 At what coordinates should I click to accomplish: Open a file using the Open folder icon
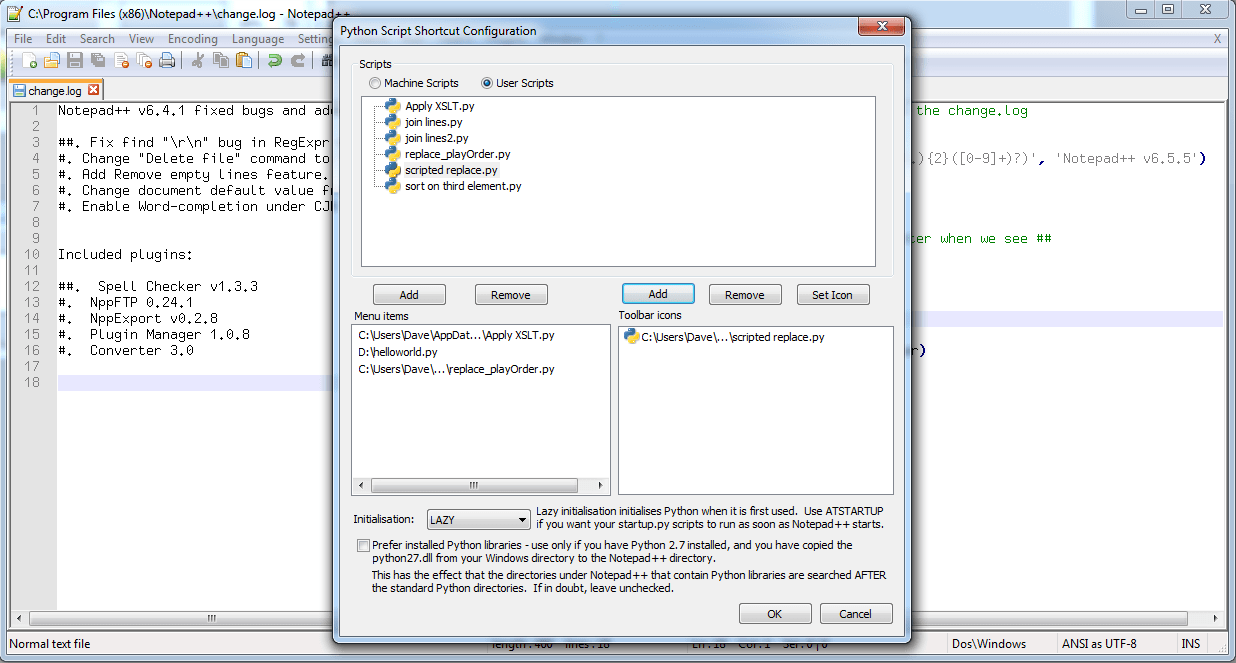52,60
